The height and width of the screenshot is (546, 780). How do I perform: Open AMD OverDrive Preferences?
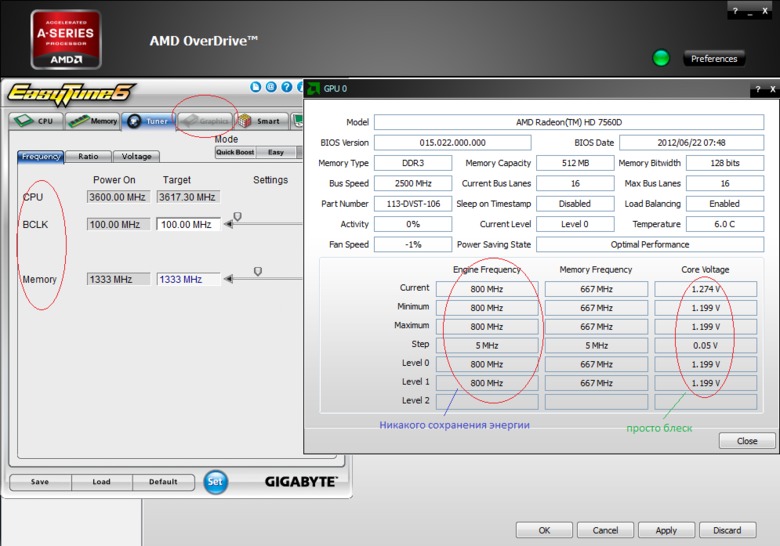pyautogui.click(x=714, y=59)
